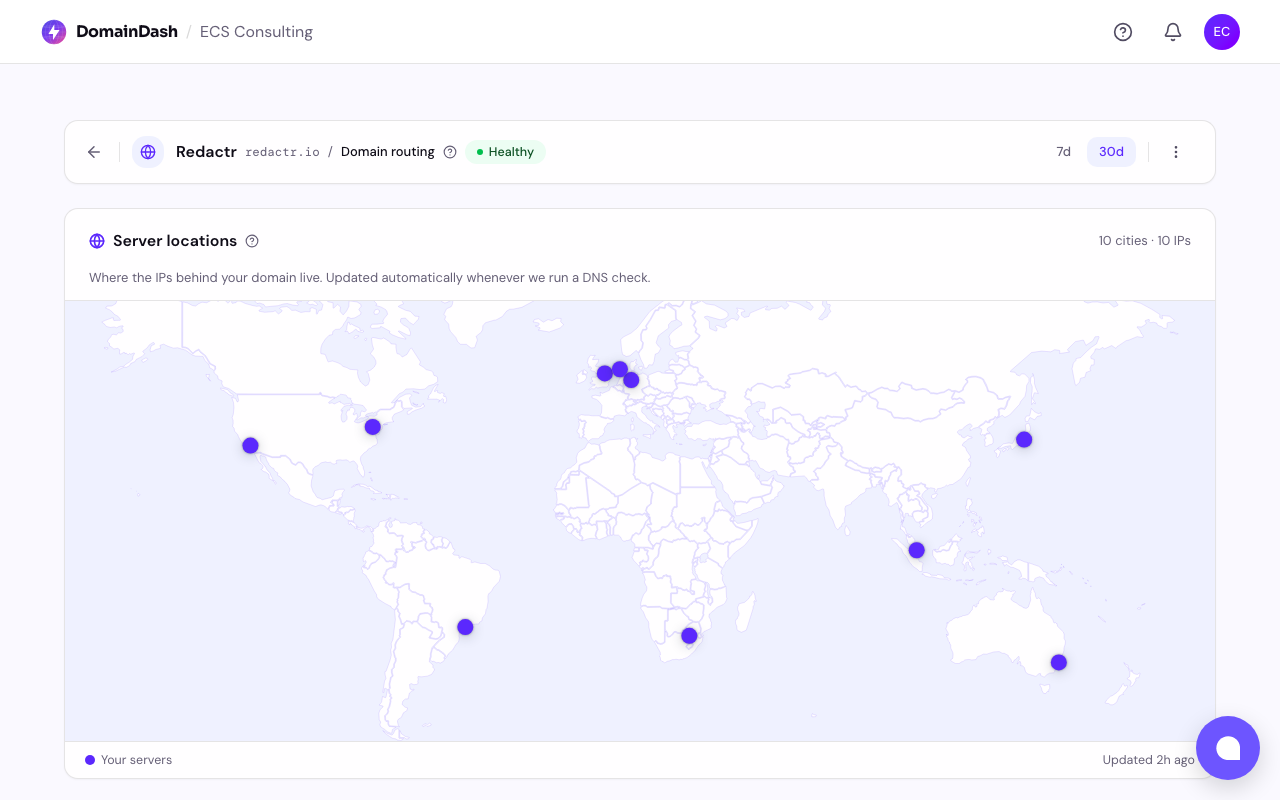Select ECS Consulting in the breadcrumb
This screenshot has height=800, width=1280.
(x=256, y=32)
